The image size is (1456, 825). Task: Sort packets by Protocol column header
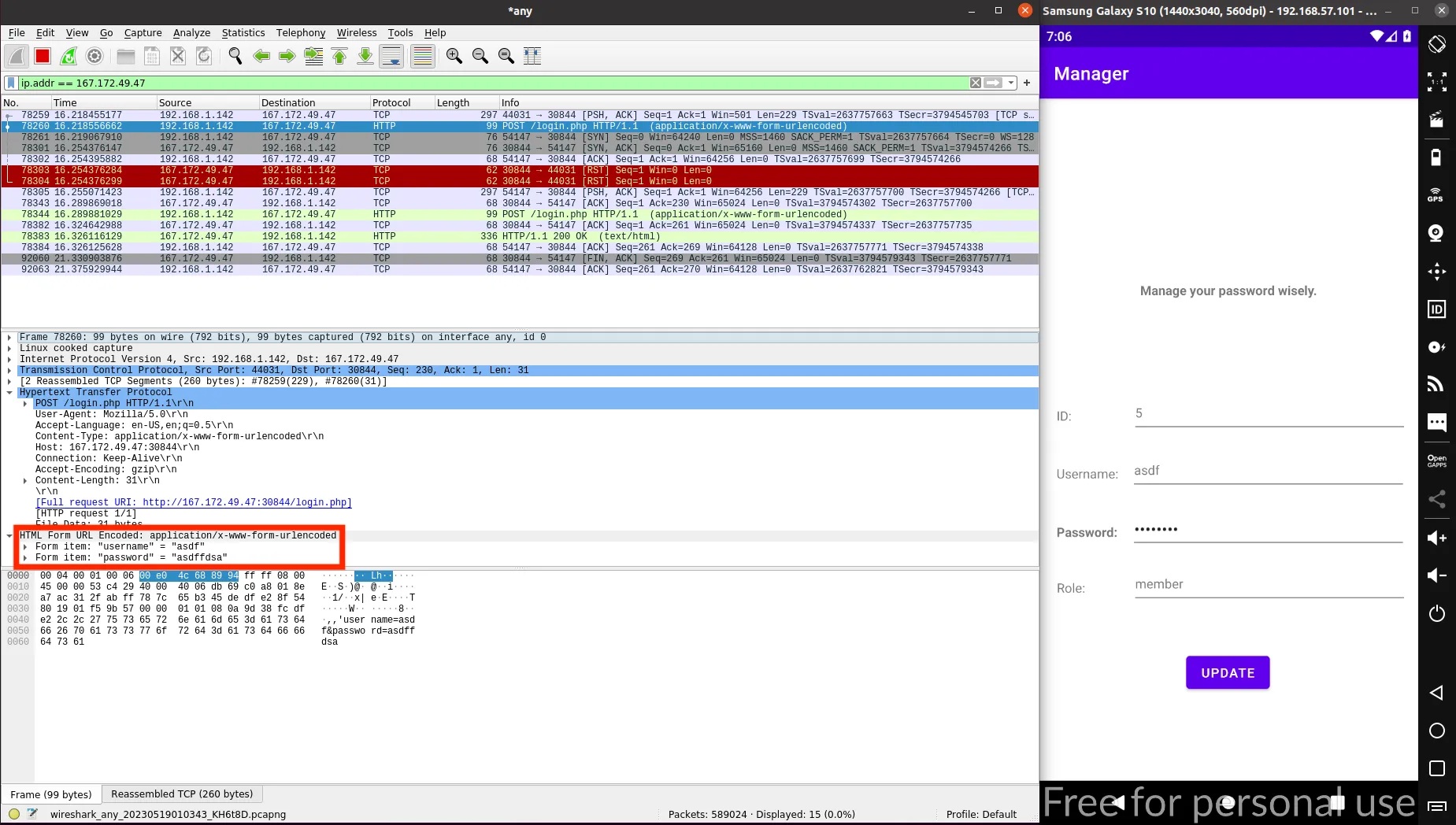point(402,102)
